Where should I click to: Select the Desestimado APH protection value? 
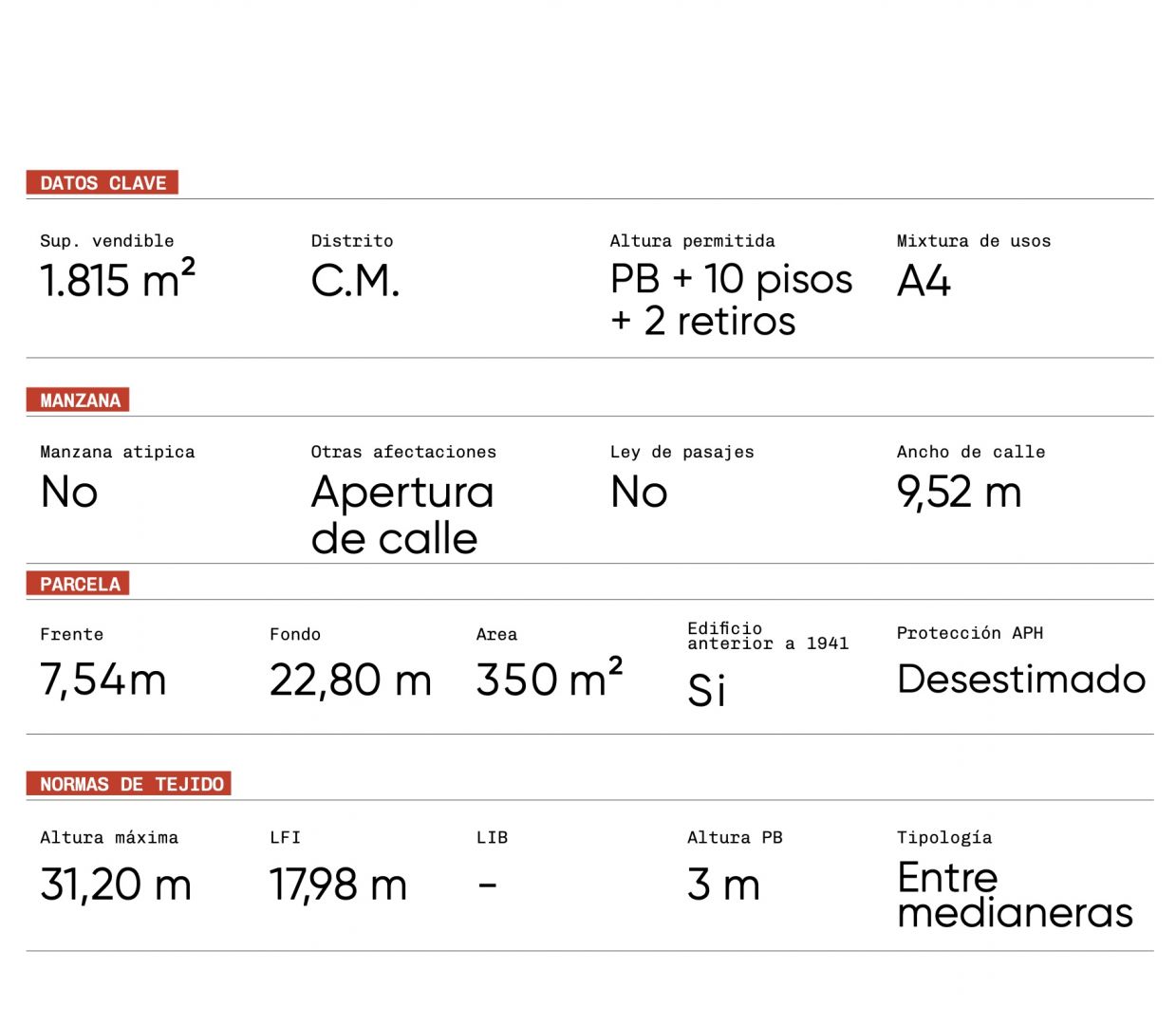(x=1020, y=680)
